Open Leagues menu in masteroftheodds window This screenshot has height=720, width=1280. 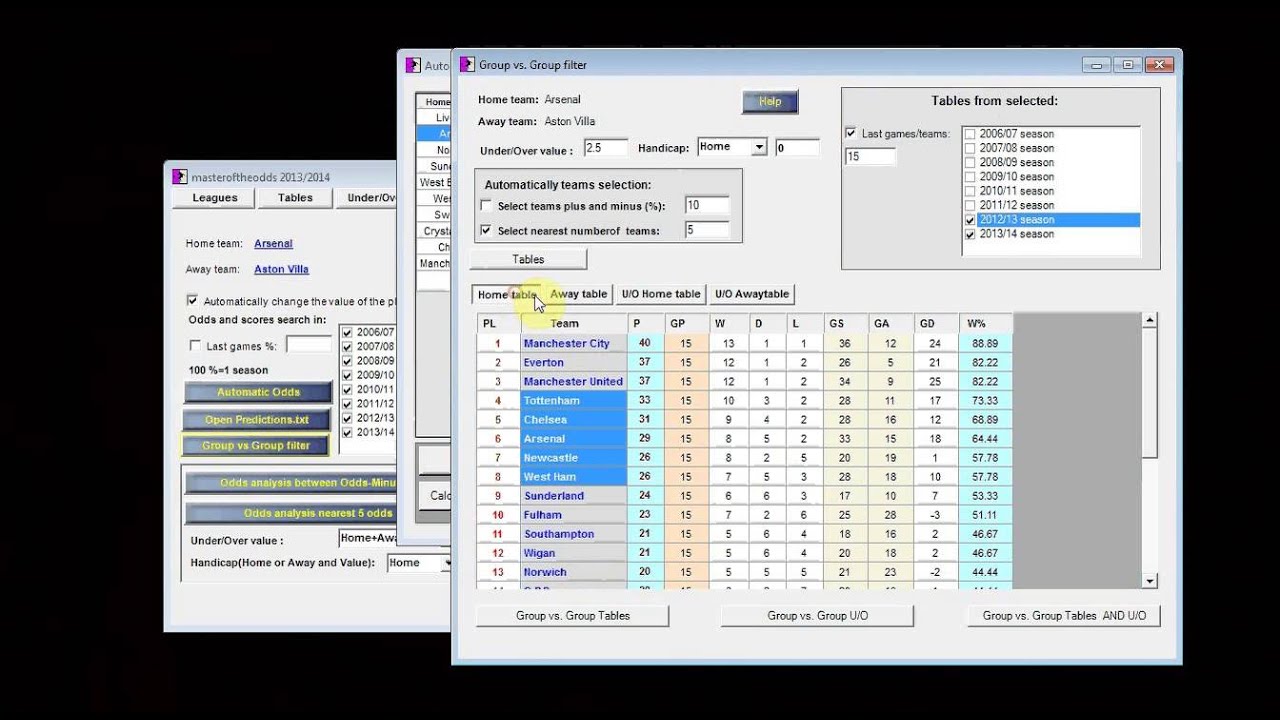(215, 198)
